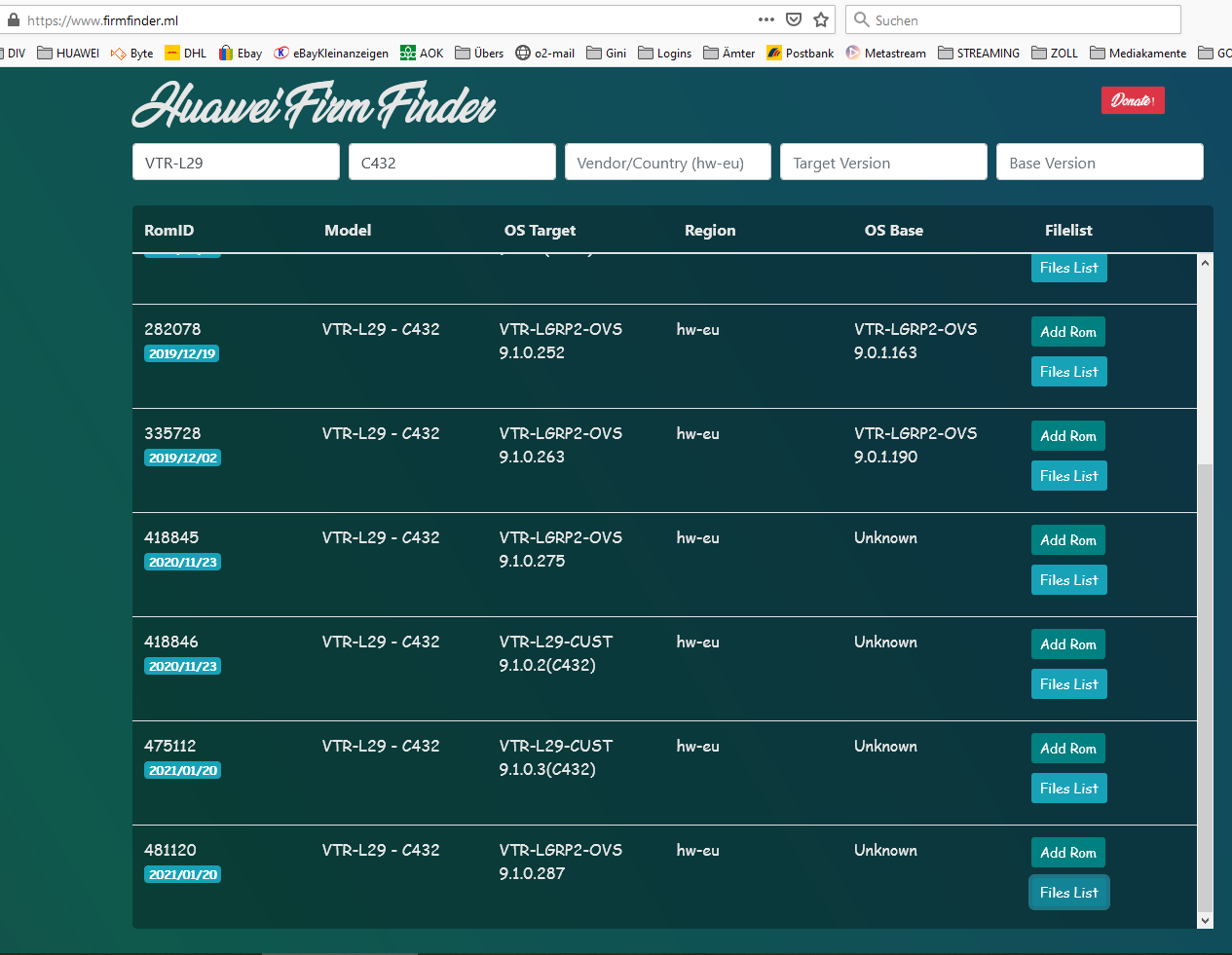The width and height of the screenshot is (1232, 955).
Task: Click OS Target text 9.1.0.3(C432)
Action: (547, 770)
